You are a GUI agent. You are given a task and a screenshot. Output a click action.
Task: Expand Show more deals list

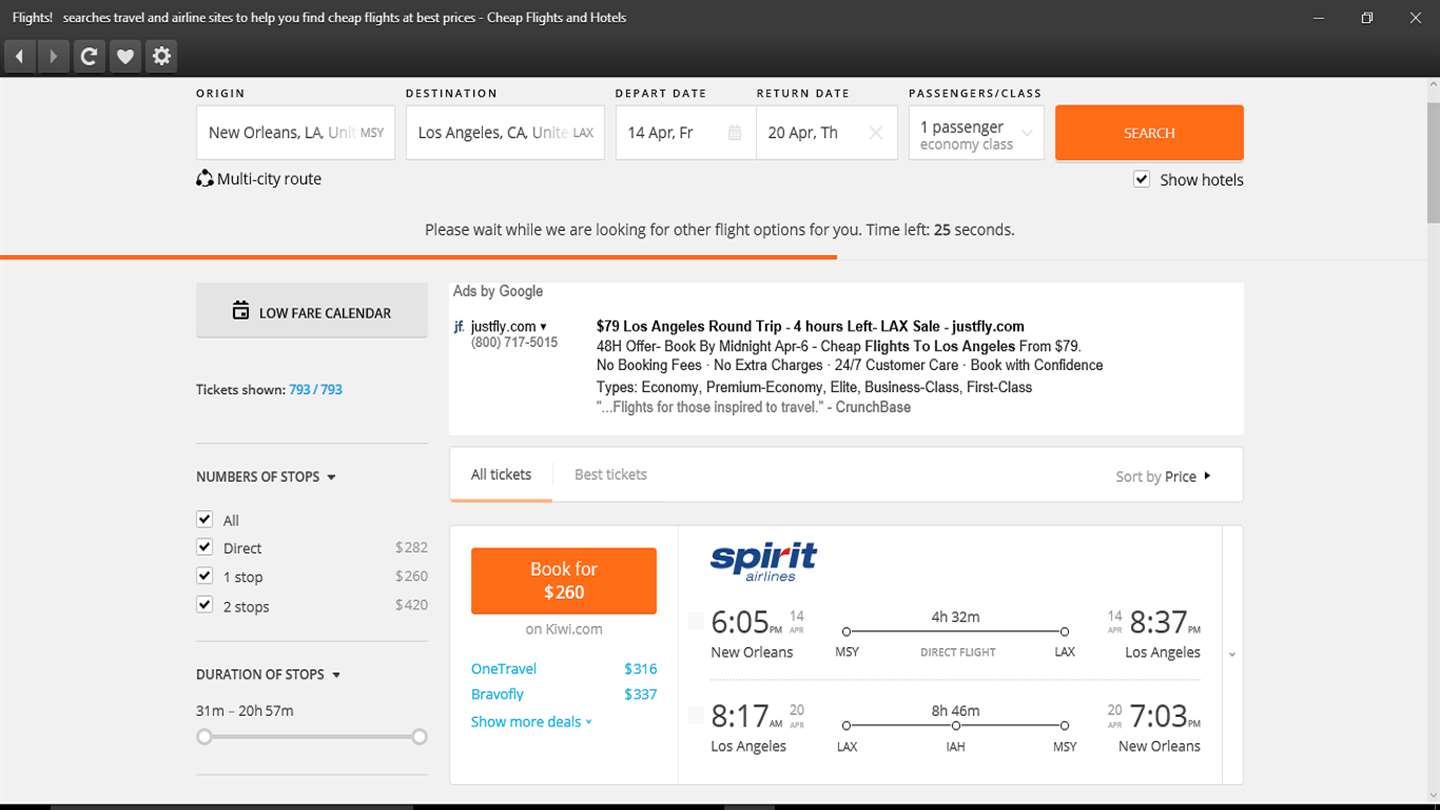tap(531, 722)
